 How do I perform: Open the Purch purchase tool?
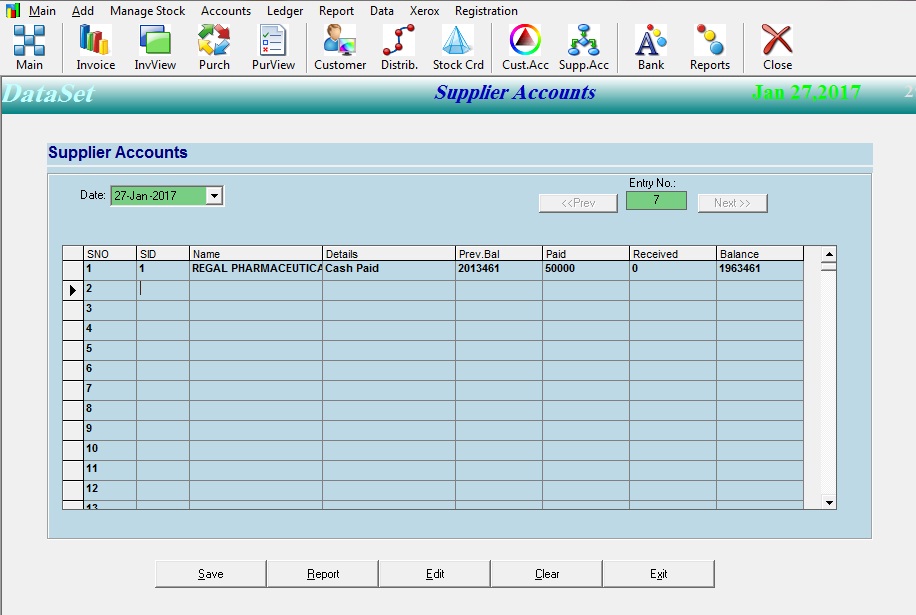point(214,47)
